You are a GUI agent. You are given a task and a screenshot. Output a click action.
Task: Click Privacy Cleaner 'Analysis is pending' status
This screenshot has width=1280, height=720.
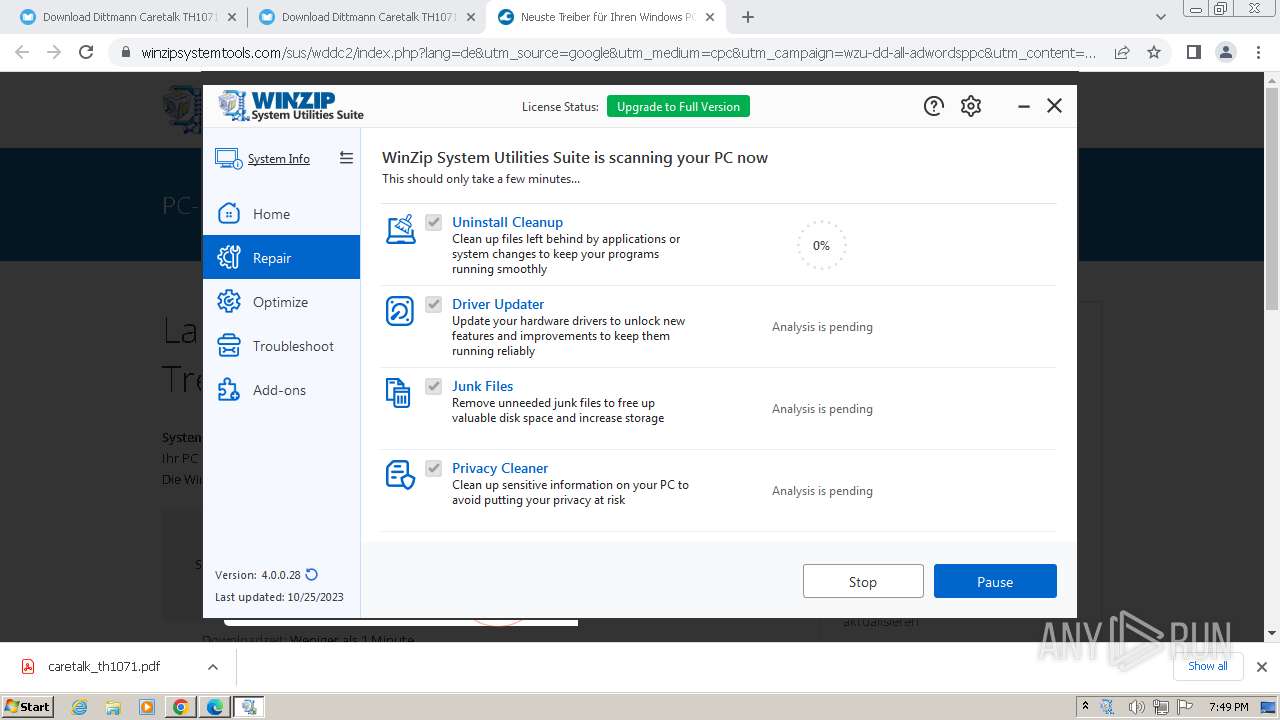[822, 491]
